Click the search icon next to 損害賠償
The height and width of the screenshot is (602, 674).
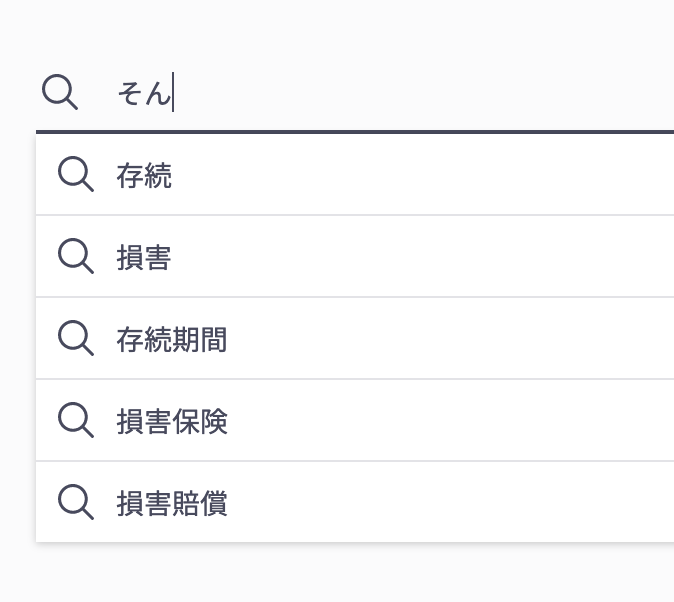click(76, 502)
